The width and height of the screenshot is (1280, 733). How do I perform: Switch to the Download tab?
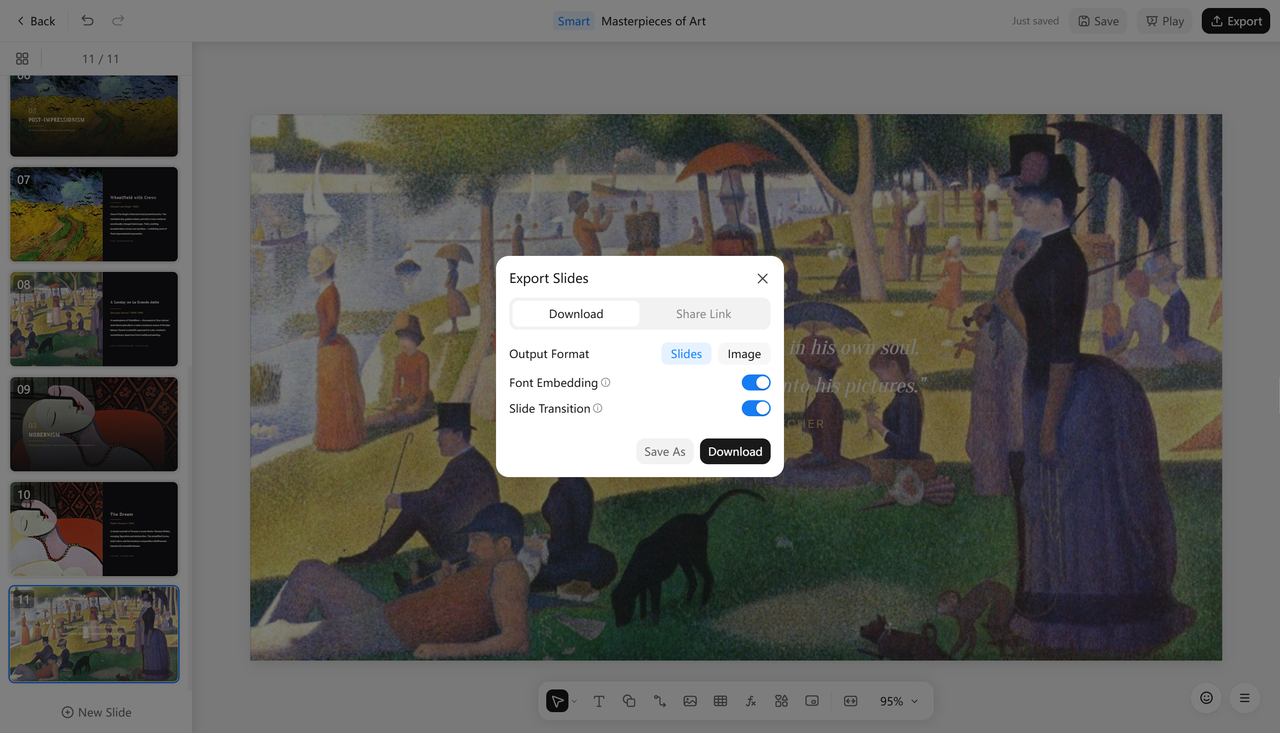(x=576, y=314)
